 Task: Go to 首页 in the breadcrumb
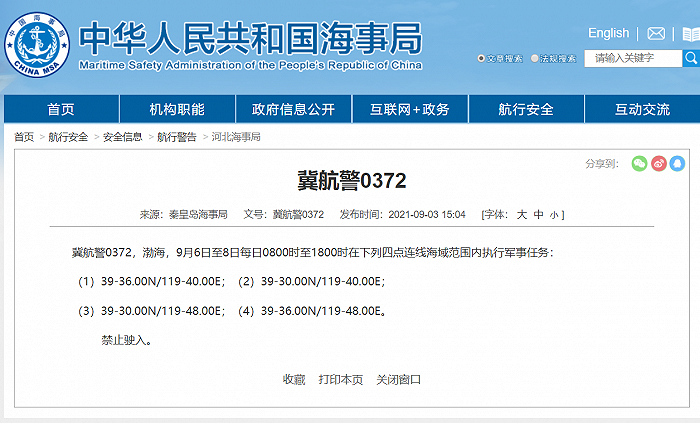[24, 137]
